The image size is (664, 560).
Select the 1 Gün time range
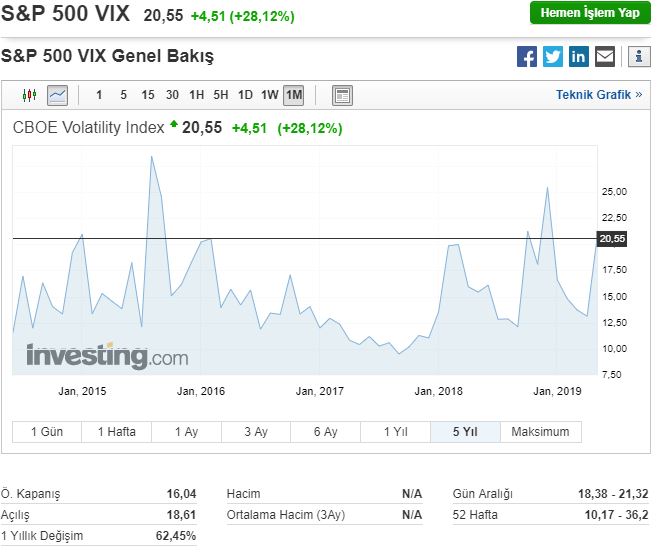point(47,432)
